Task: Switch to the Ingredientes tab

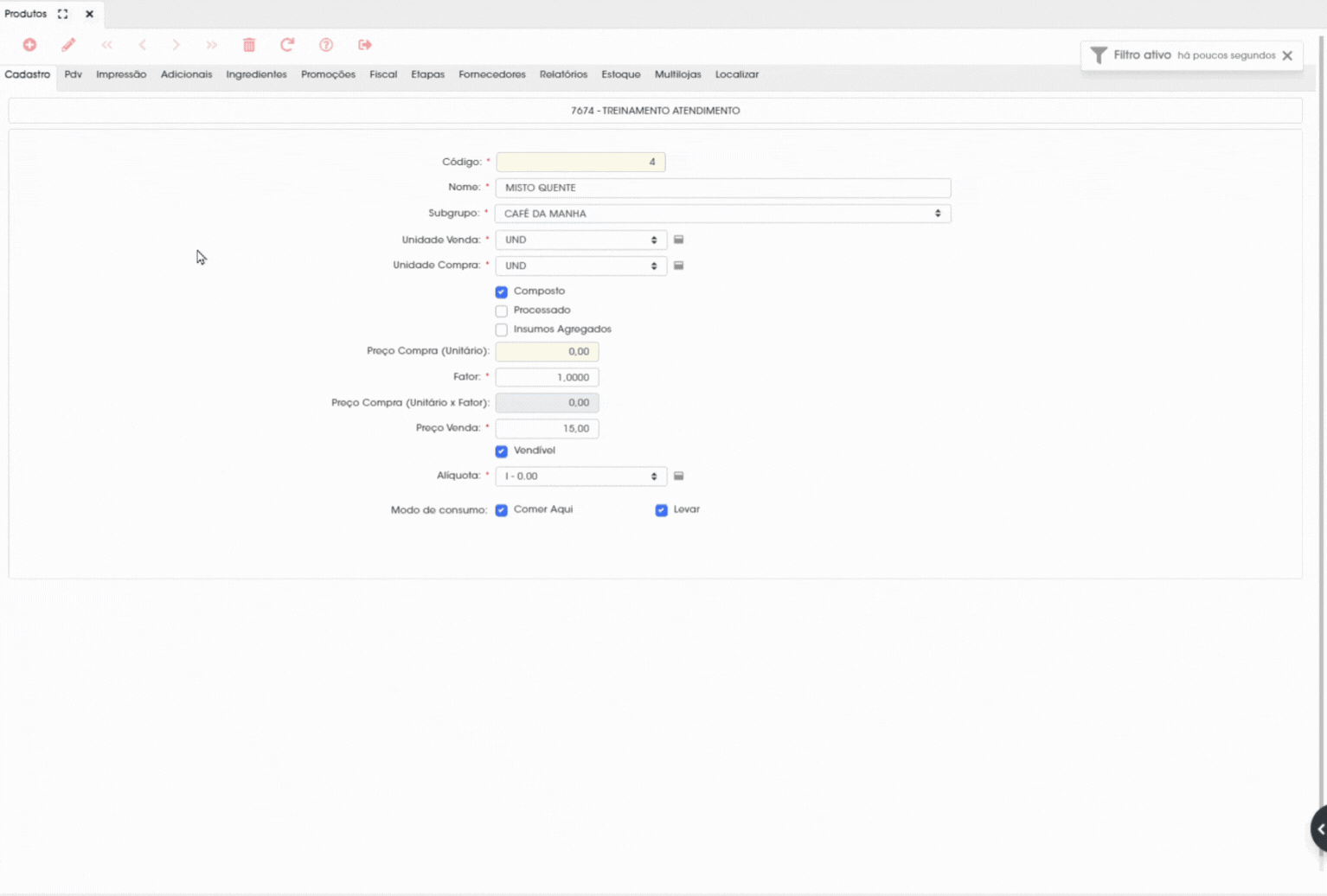Action: [256, 74]
